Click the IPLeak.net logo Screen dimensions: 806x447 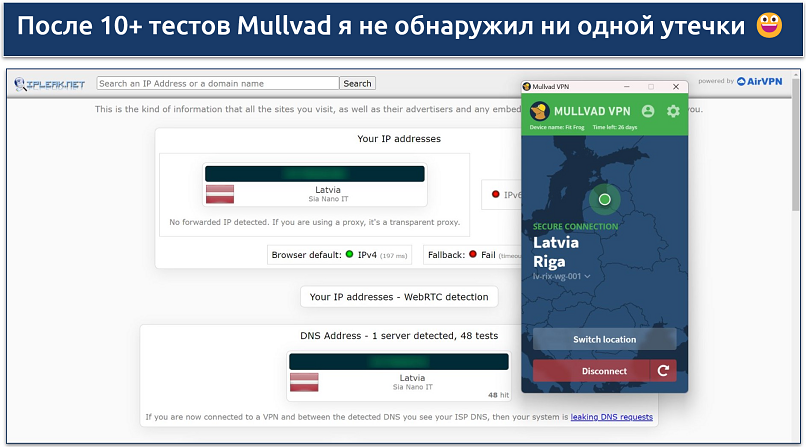coord(49,84)
